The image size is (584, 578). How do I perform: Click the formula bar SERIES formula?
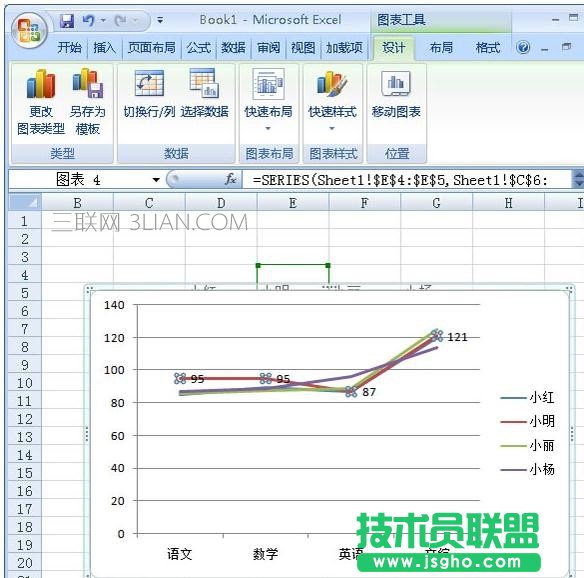[400, 180]
